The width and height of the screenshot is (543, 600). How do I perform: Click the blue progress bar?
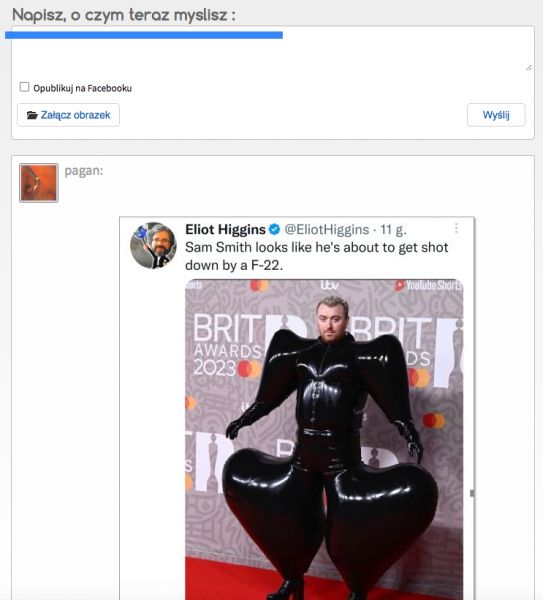(144, 35)
